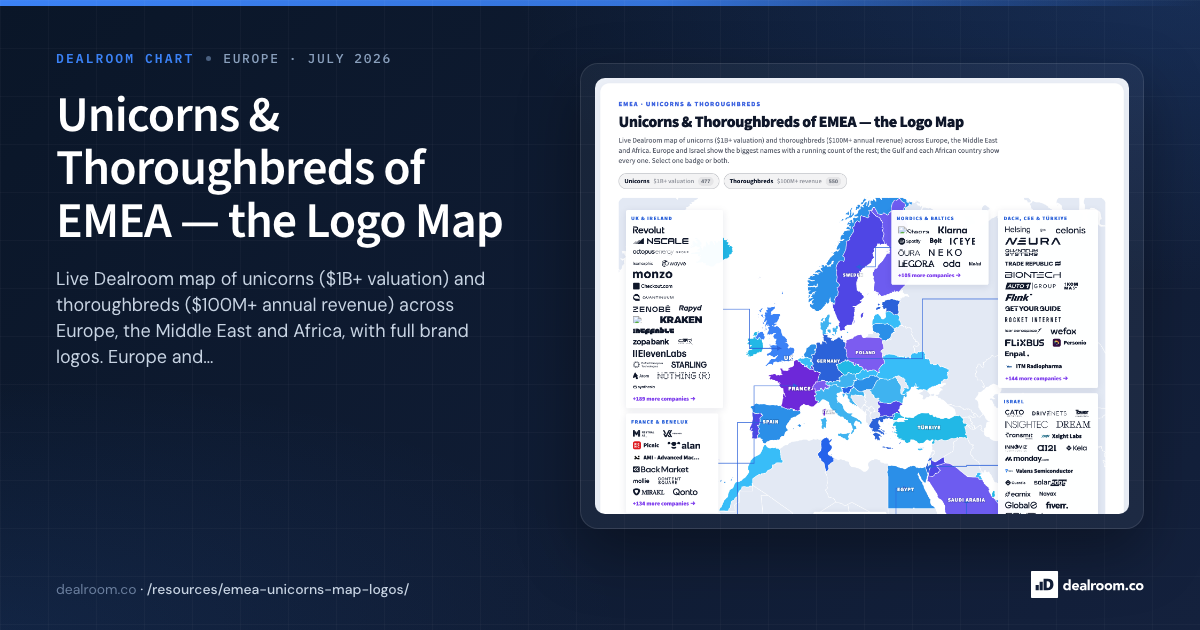Click the fiverr logo
The image size is (1200, 630).
click(1058, 505)
